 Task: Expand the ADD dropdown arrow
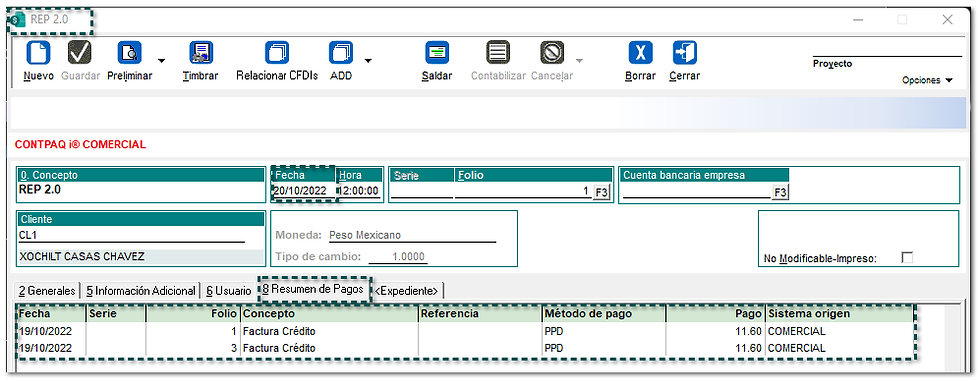tap(368, 61)
